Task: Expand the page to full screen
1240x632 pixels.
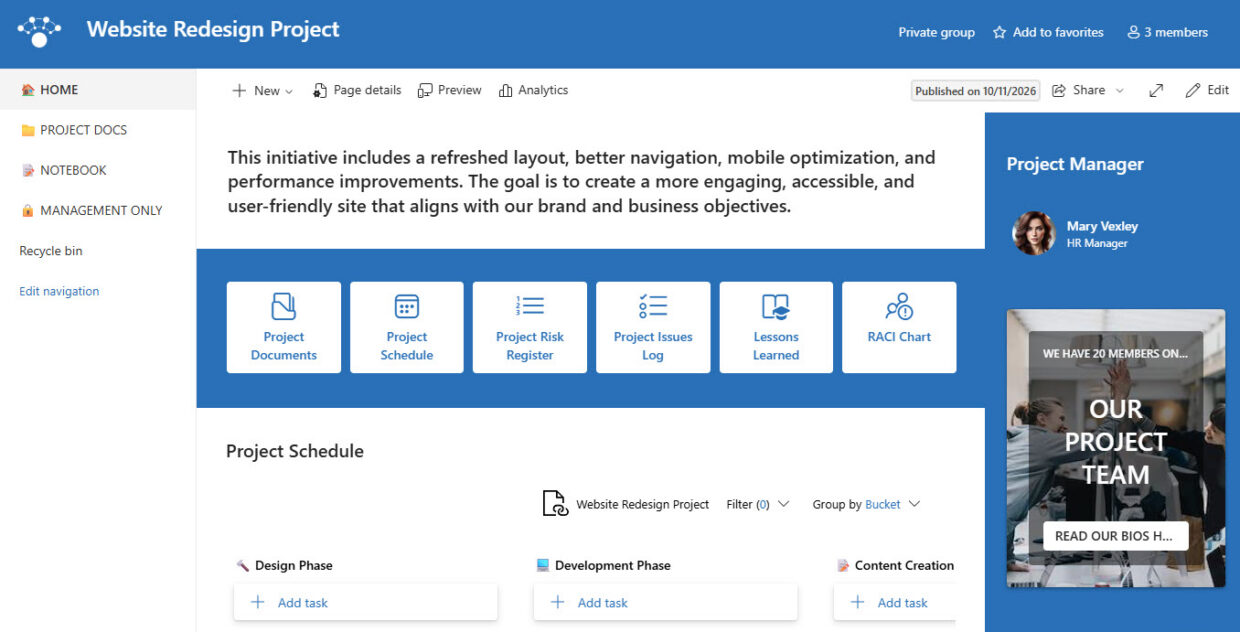Action: click(x=1156, y=90)
